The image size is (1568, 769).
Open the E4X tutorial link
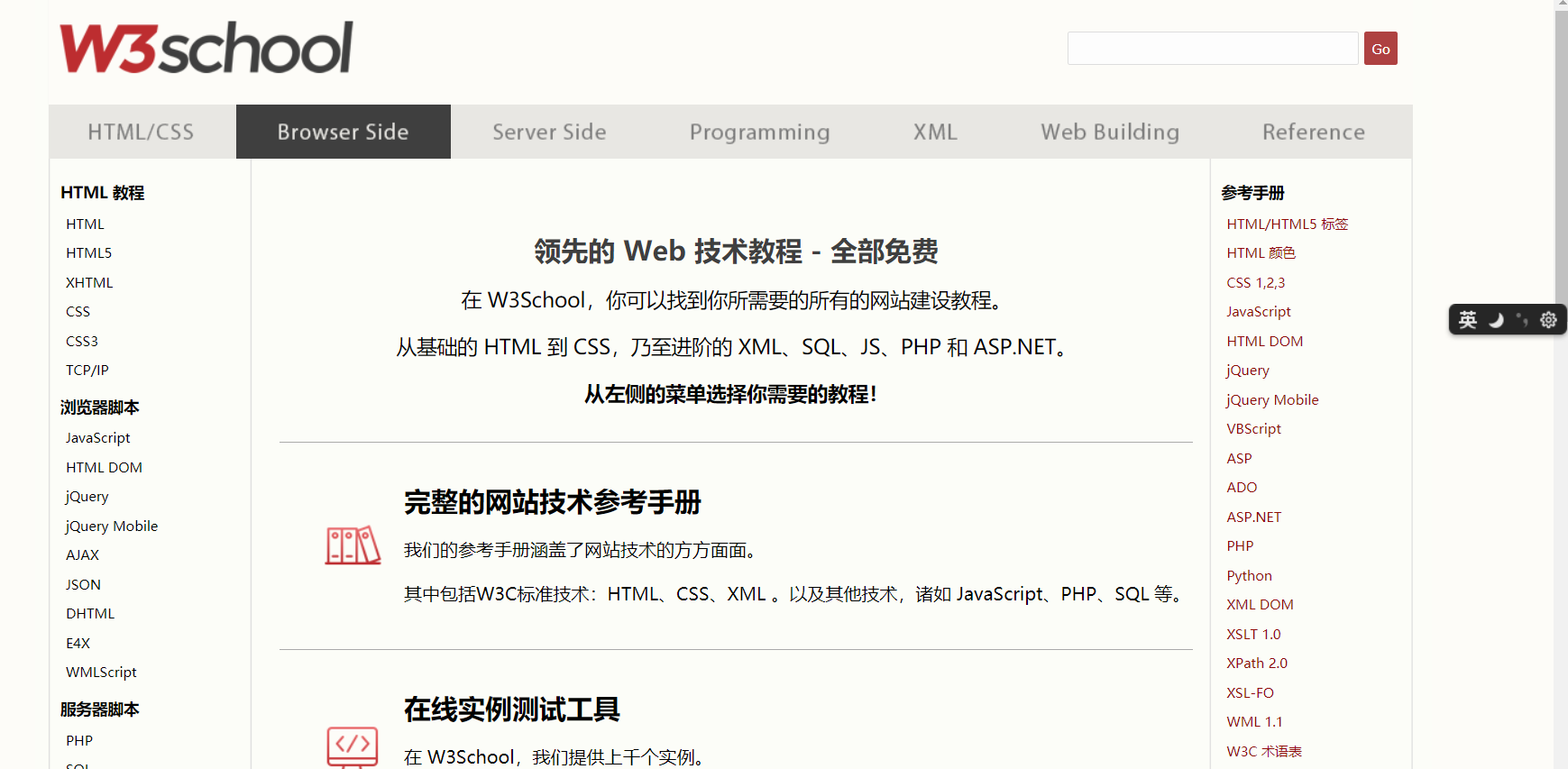click(x=78, y=643)
